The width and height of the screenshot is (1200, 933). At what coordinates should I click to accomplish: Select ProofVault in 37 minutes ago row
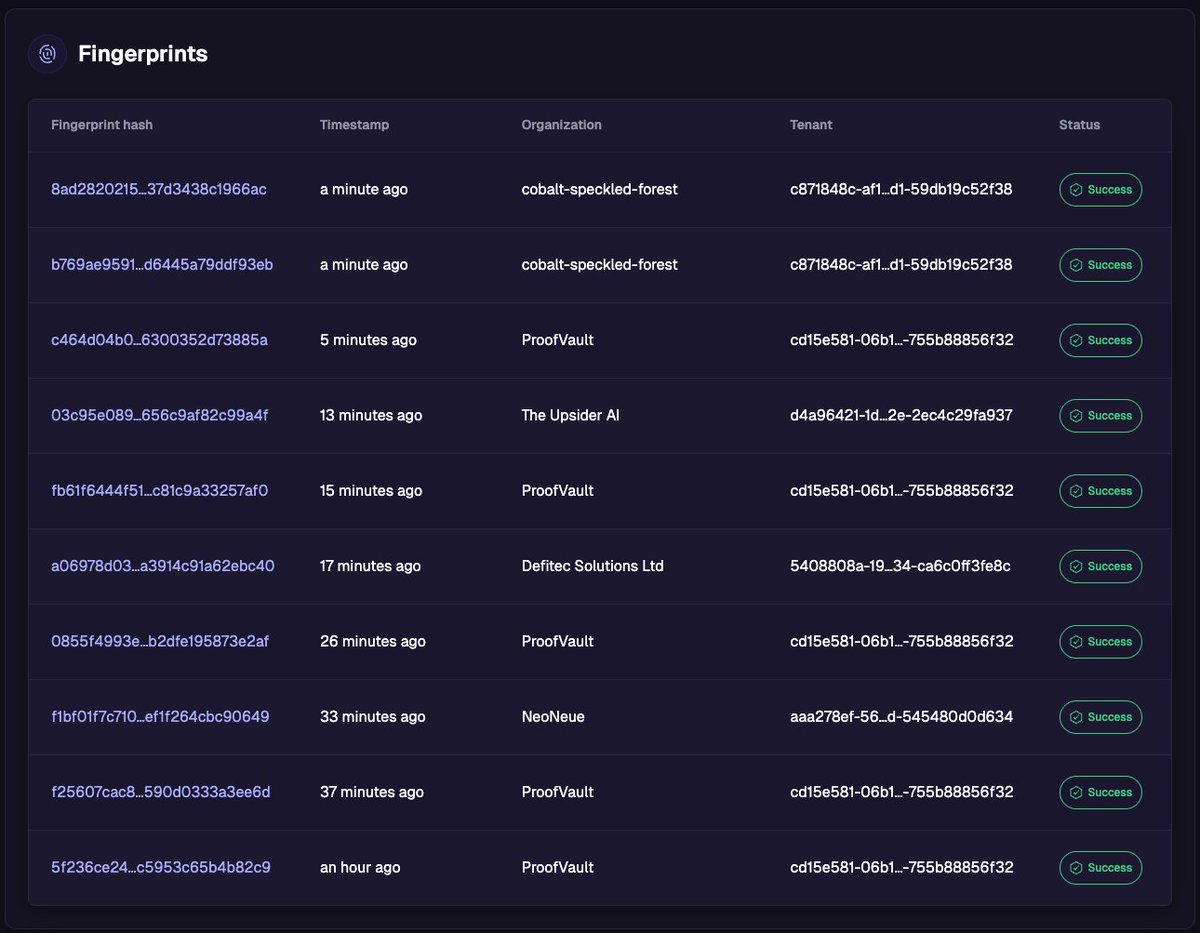tap(558, 792)
